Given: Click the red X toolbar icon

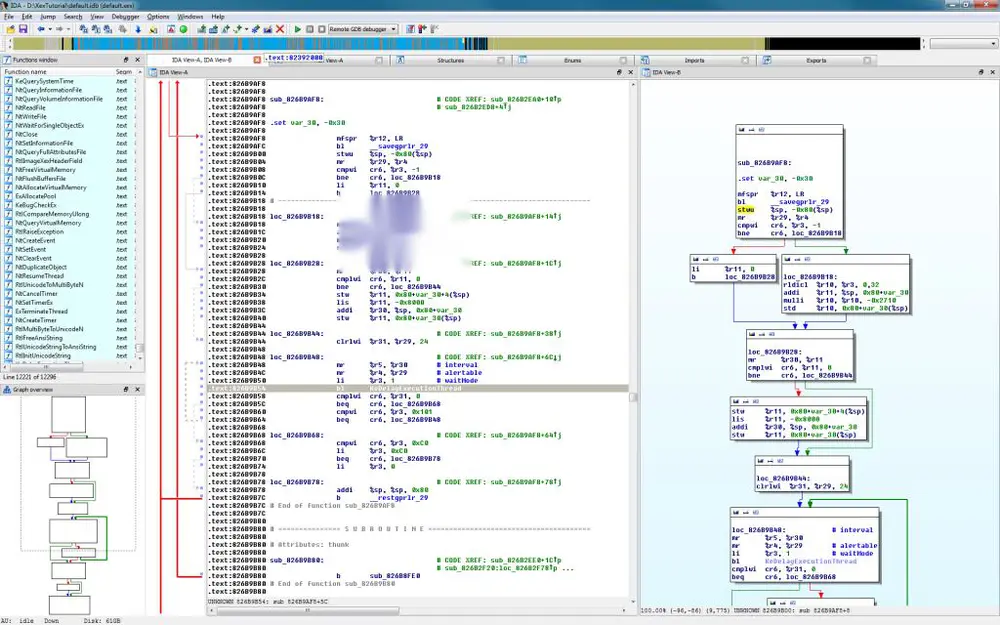Looking at the screenshot, I should pyautogui.click(x=280, y=29).
